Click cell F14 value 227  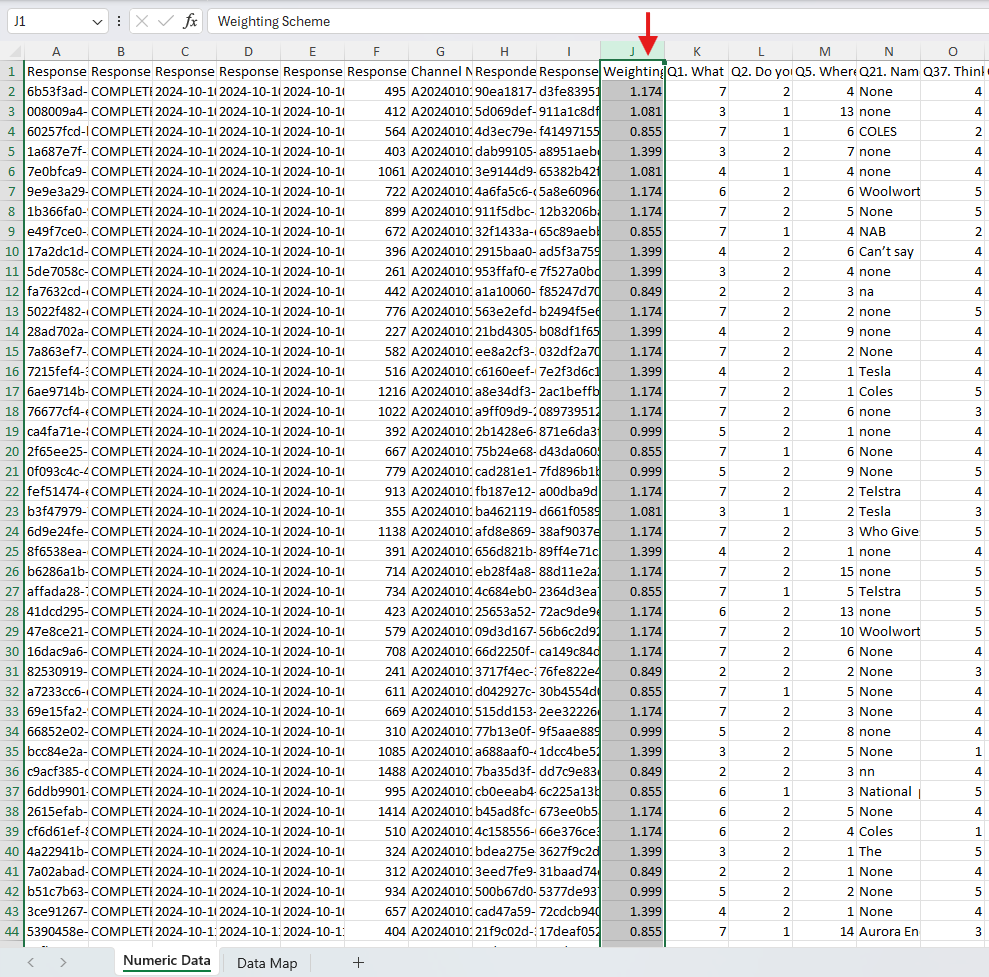tap(377, 332)
